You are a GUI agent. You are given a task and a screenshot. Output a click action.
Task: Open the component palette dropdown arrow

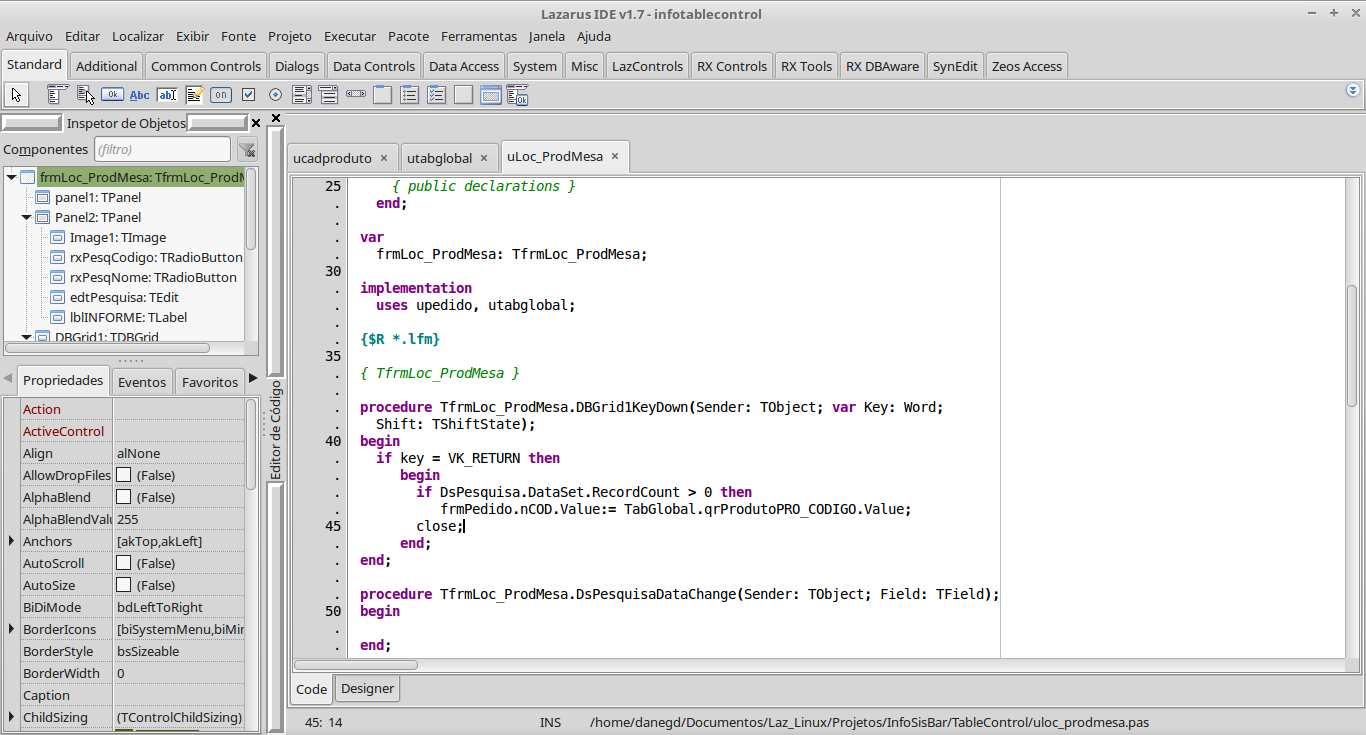click(1353, 90)
